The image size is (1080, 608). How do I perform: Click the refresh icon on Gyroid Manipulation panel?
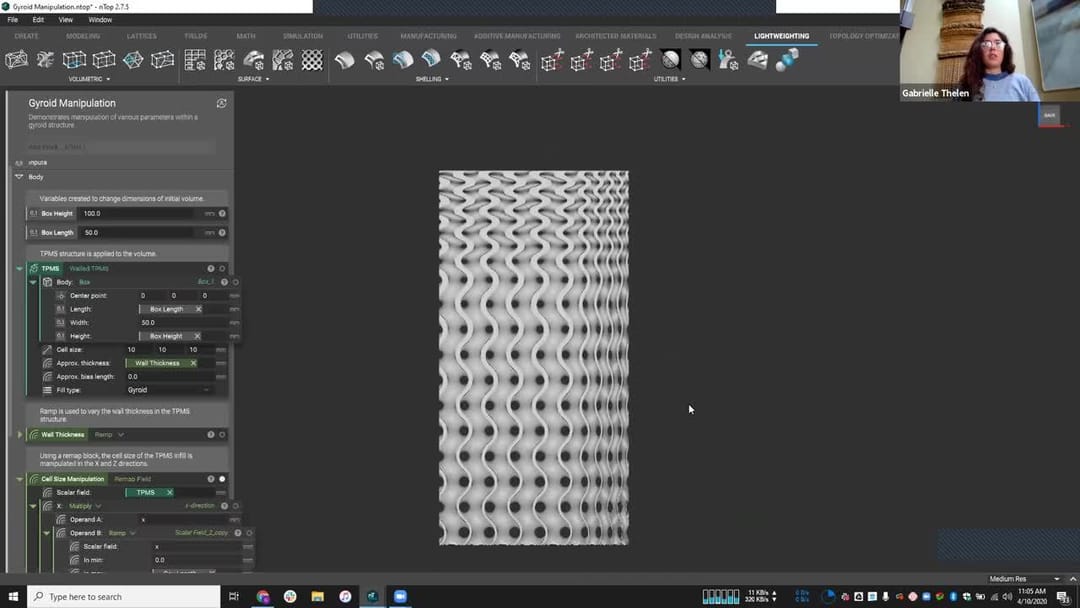tap(221, 102)
